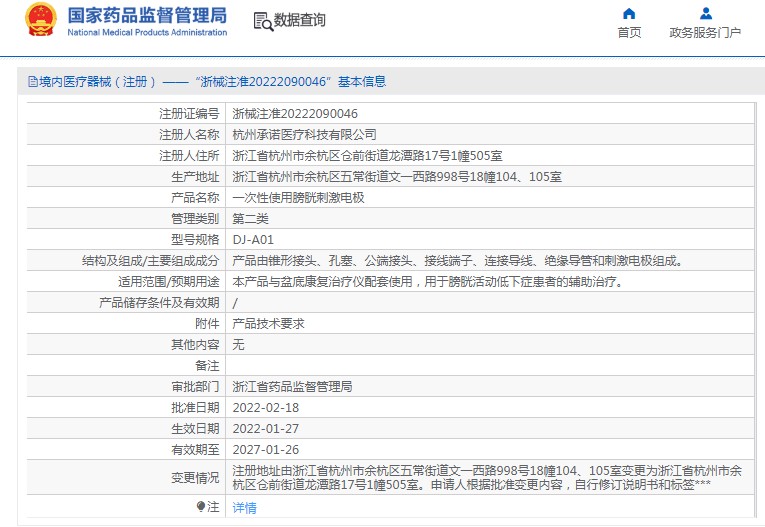Go to 数据查询 section
Viewport: 765px width, 527px height.
[299, 20]
